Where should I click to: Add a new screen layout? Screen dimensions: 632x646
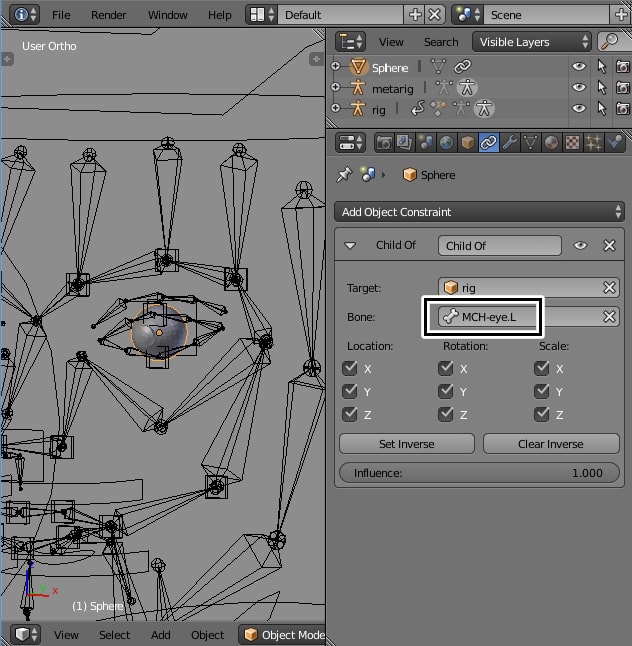[x=414, y=15]
